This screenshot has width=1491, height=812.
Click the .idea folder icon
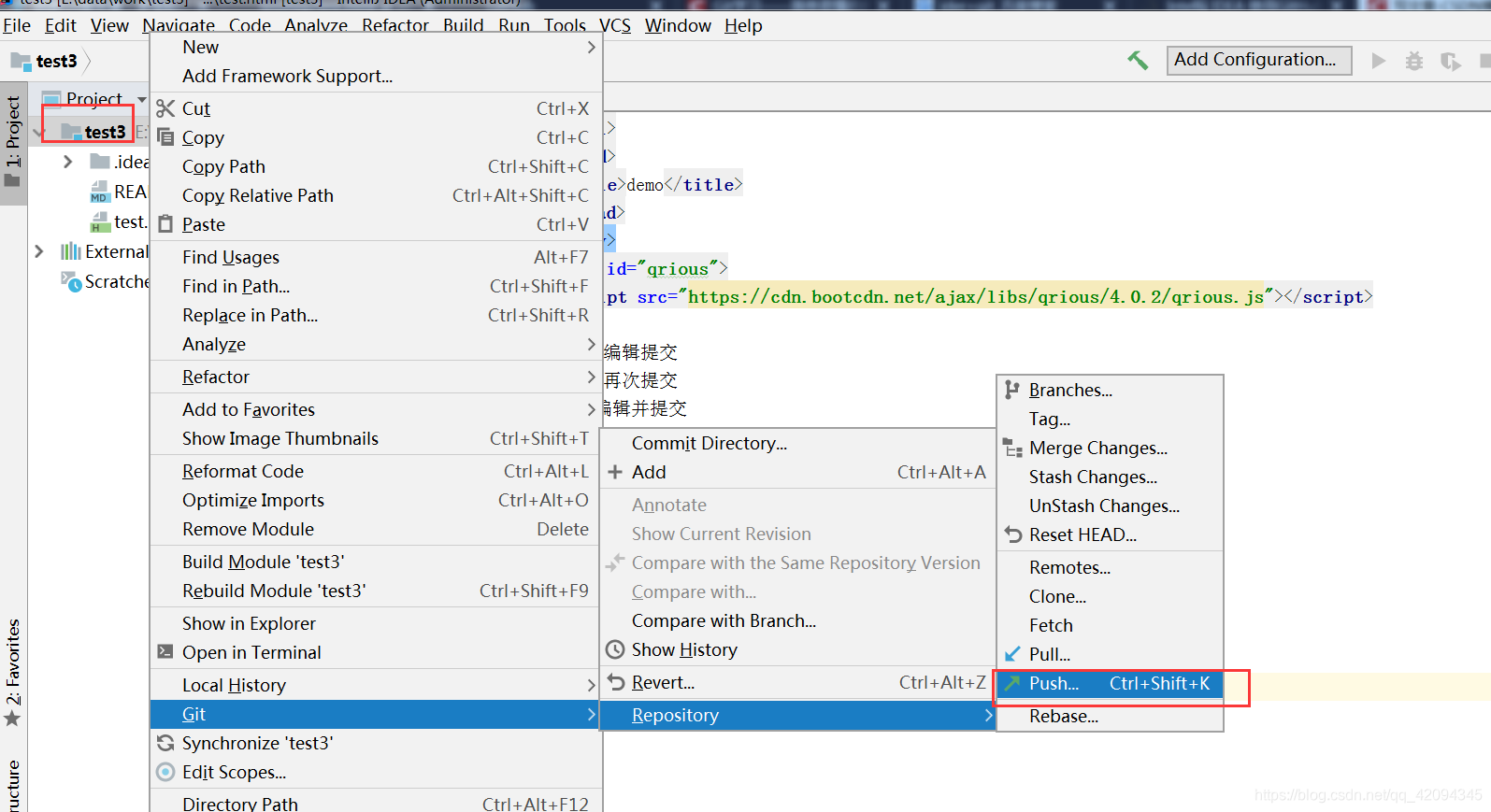tap(100, 162)
